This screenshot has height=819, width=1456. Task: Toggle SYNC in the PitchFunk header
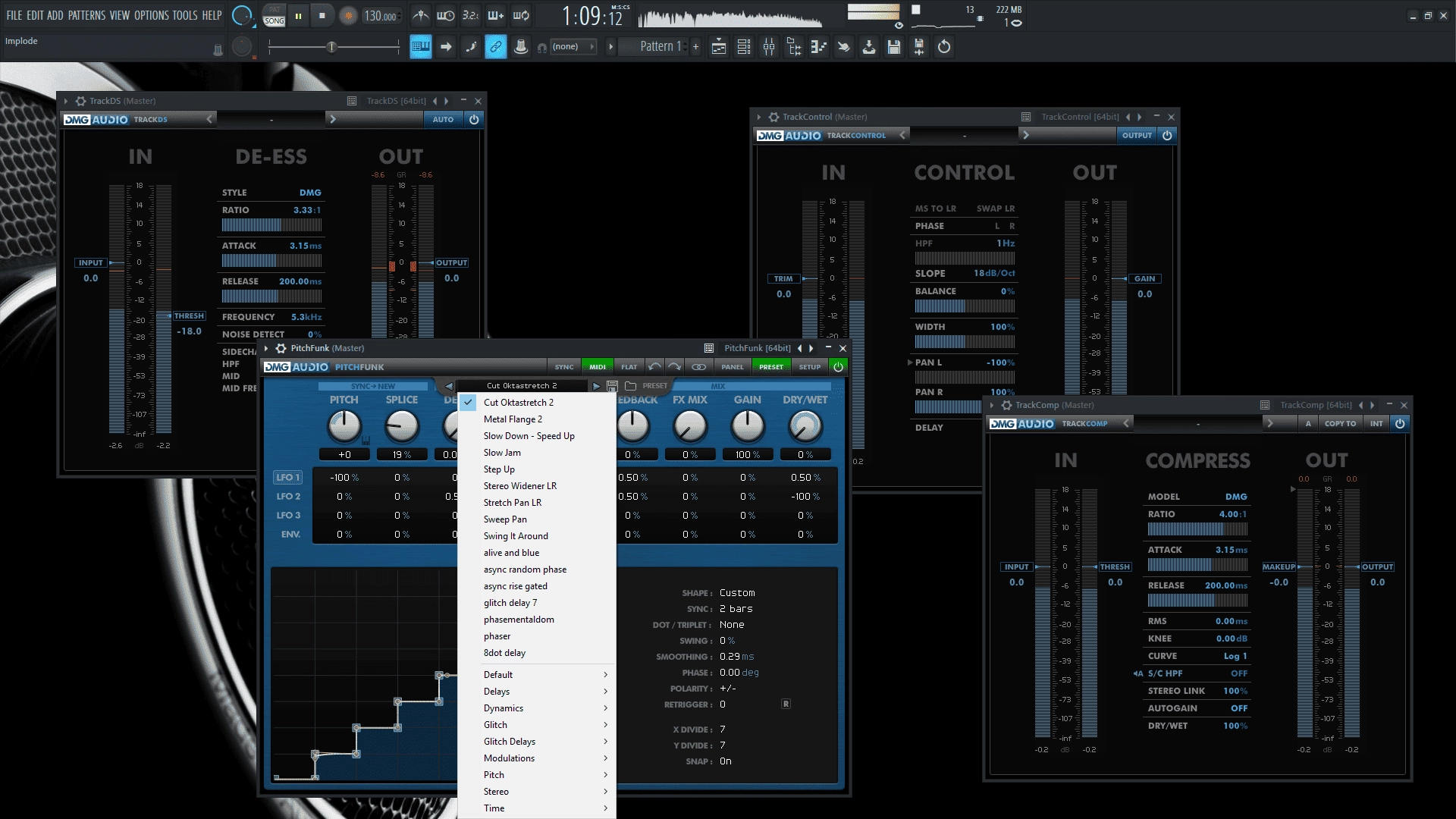pyautogui.click(x=564, y=367)
